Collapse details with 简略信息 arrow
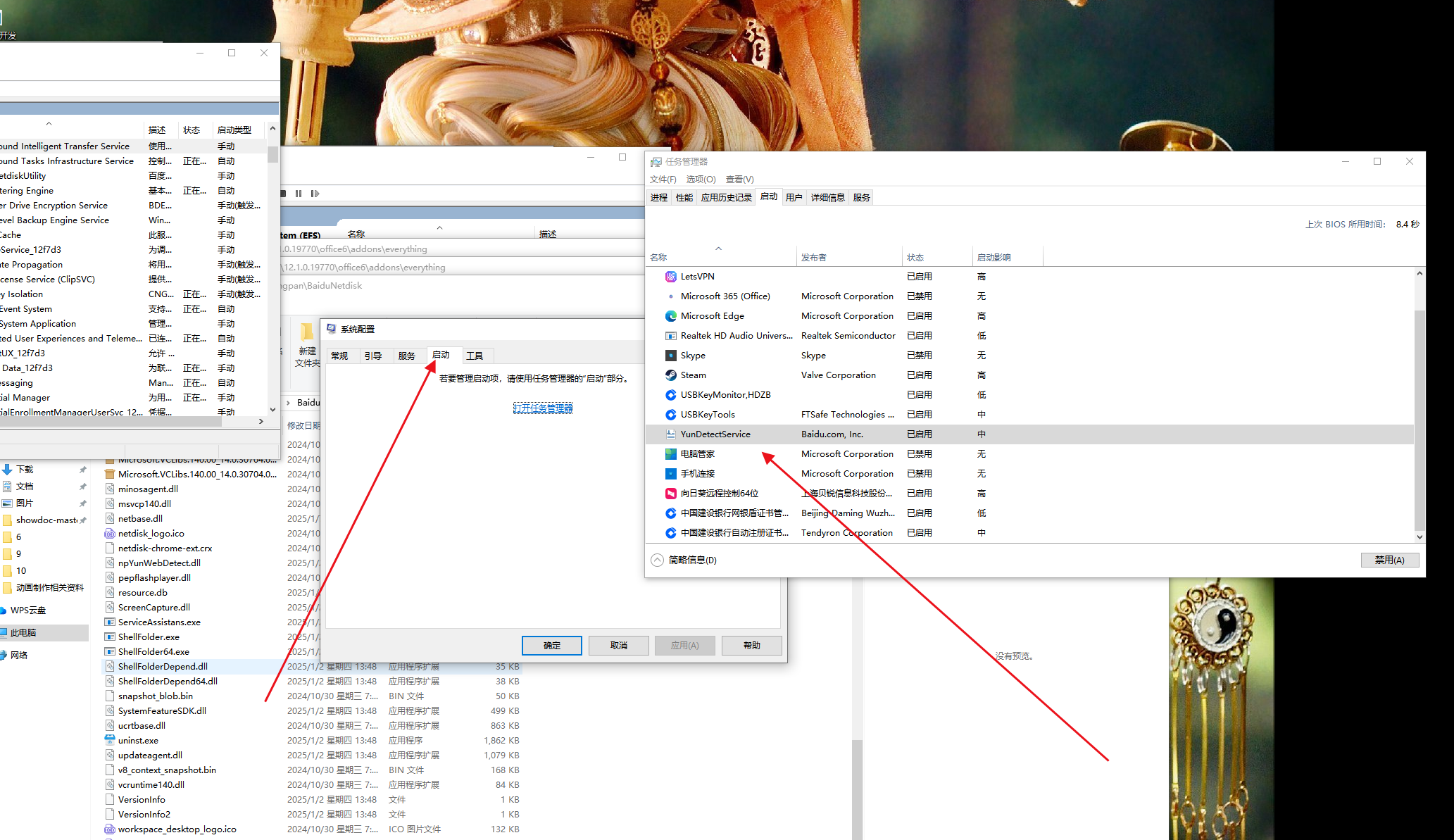This screenshot has height=840, width=1454. click(x=657, y=560)
